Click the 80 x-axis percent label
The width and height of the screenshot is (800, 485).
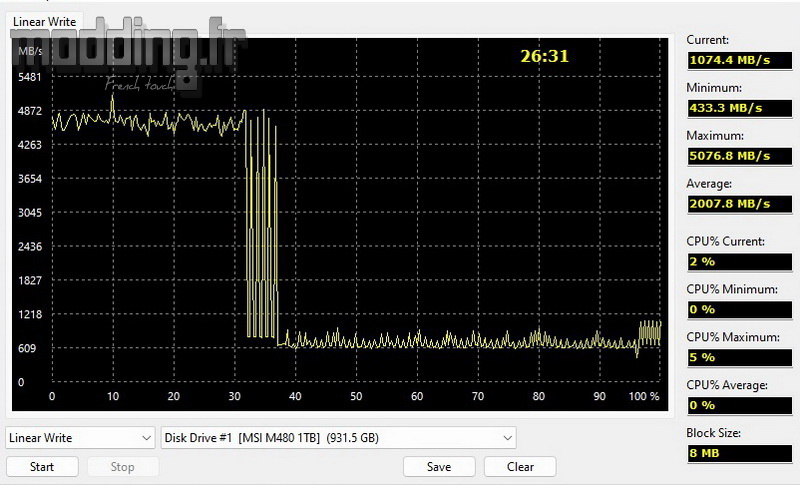coord(538,396)
